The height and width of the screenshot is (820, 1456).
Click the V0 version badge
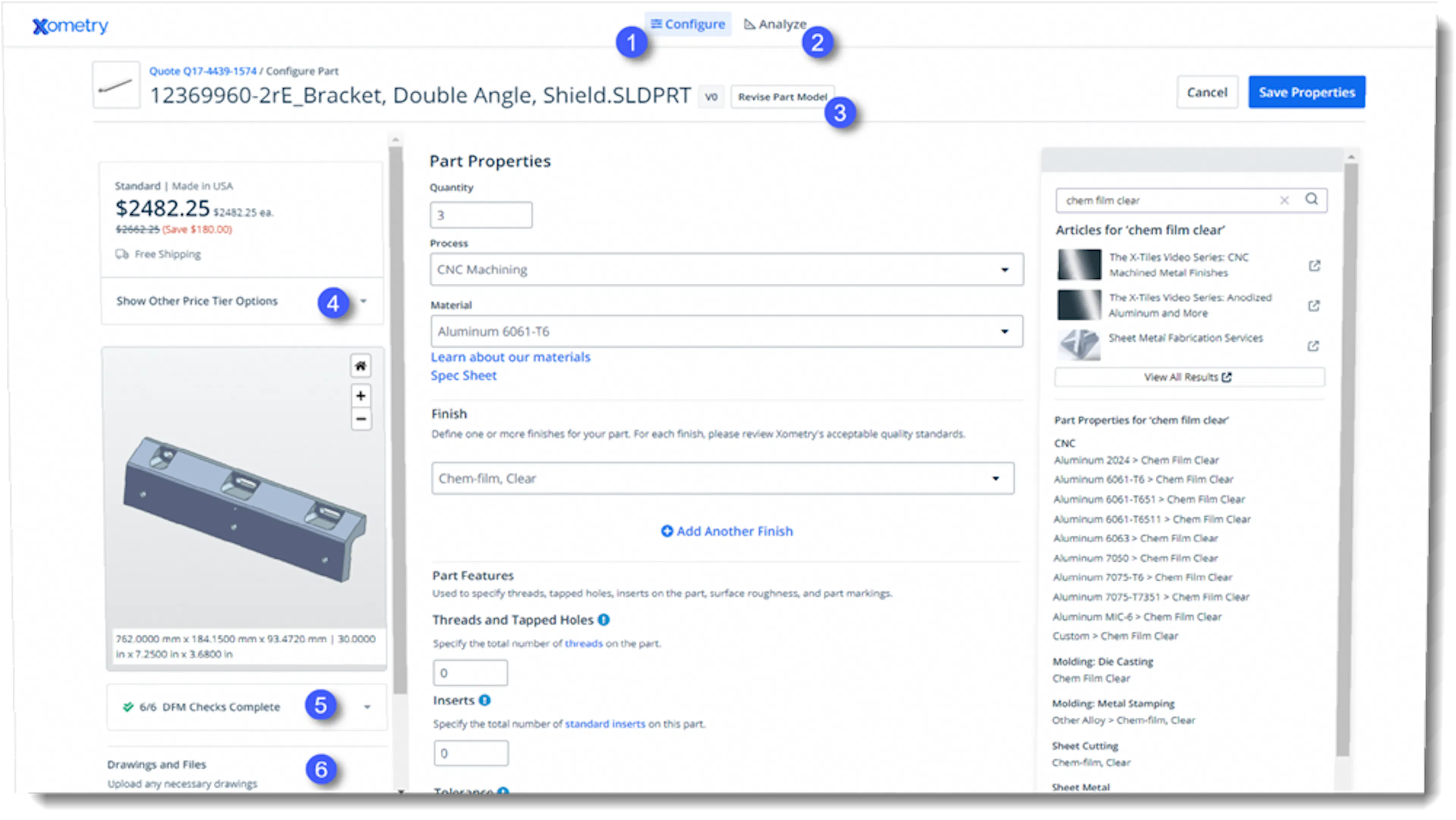click(711, 97)
